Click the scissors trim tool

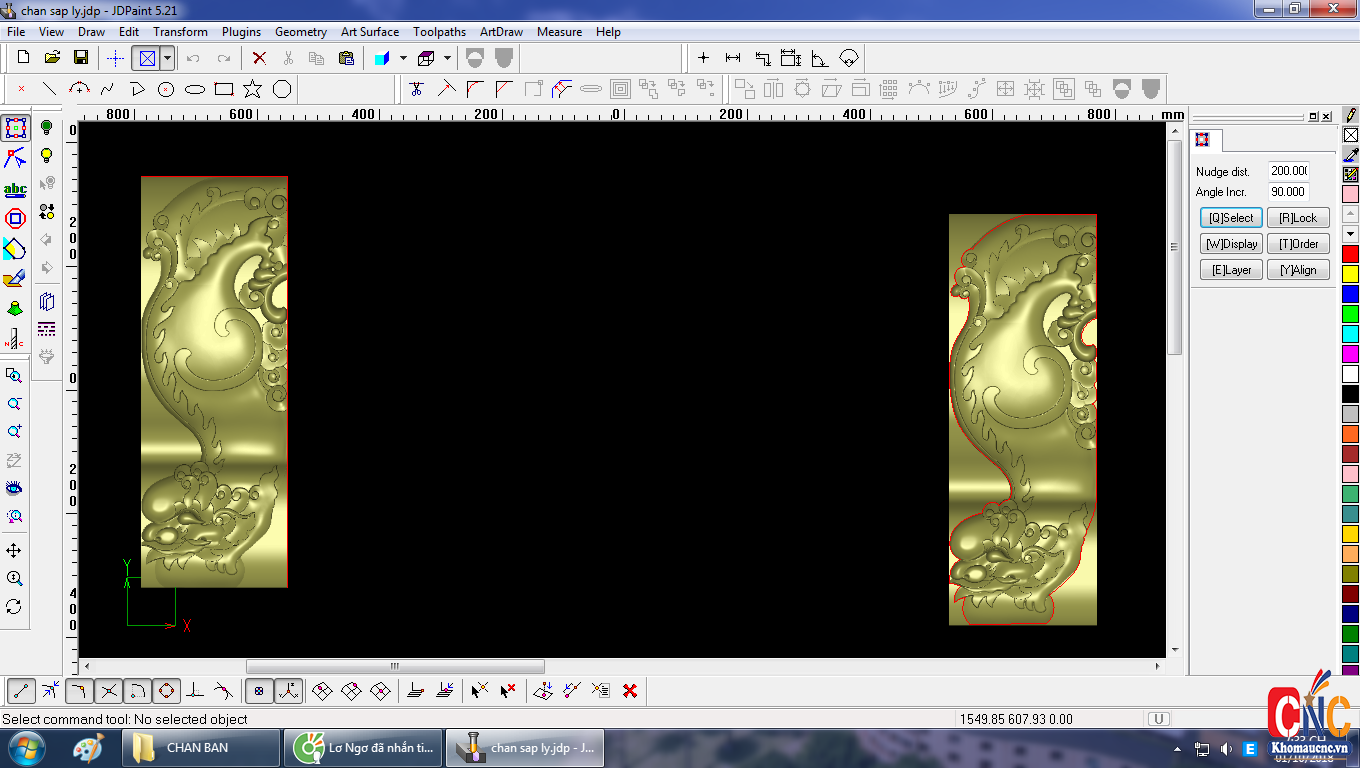(x=417, y=89)
